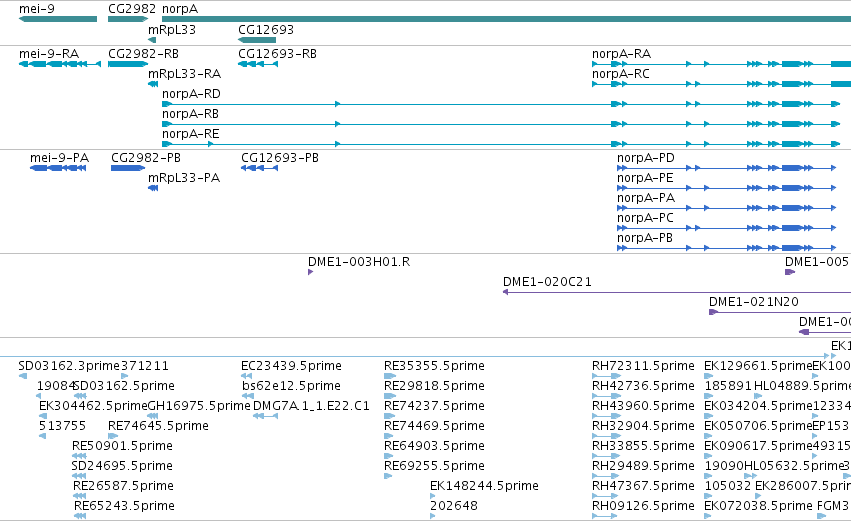Image resolution: width=851 pixels, height=521 pixels.
Task: Select the RE26587.5prime EST label
Action: click(123, 487)
